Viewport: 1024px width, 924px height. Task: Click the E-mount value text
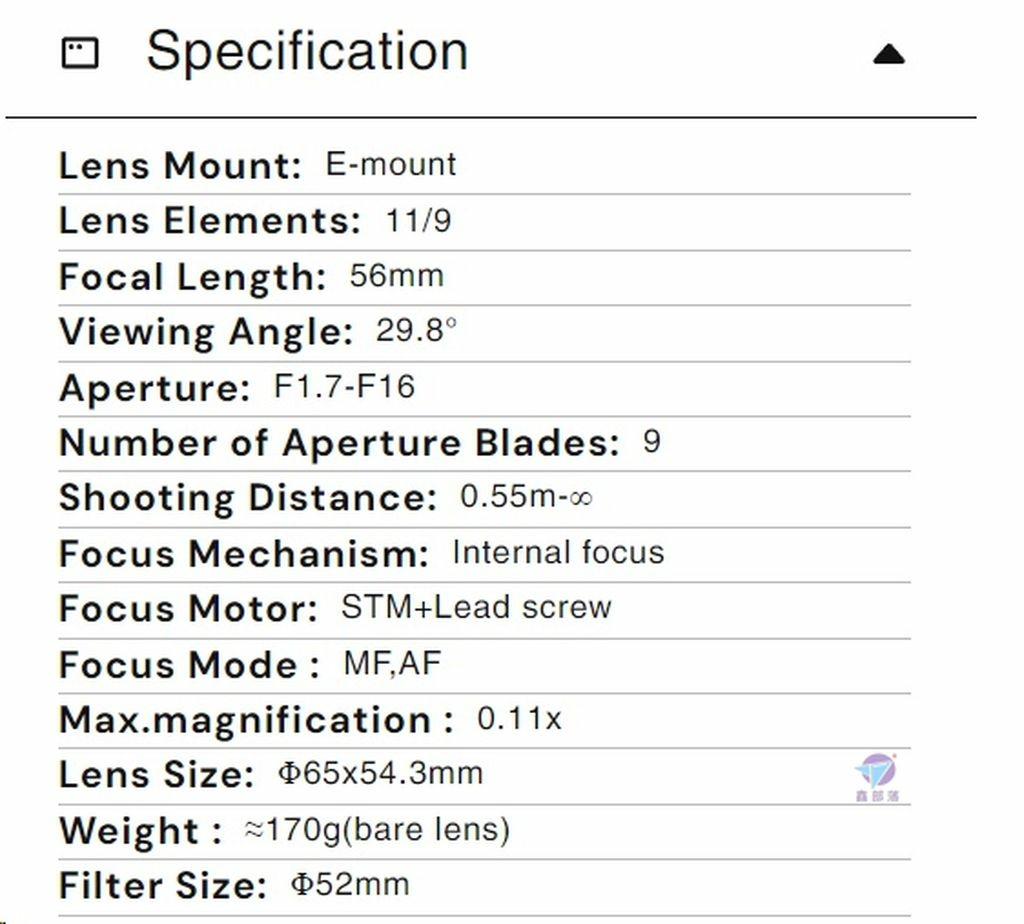391,164
